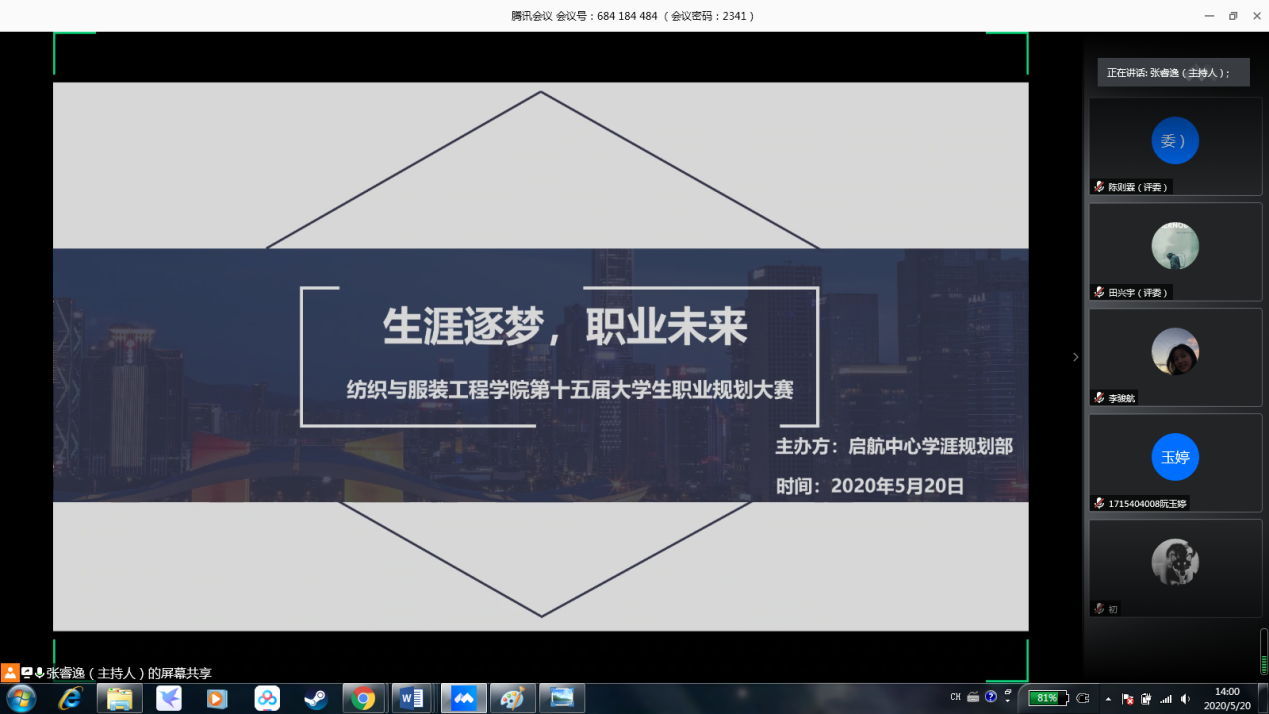Show hidden system tray icons
This screenshot has height=714, width=1269.
click(1107, 699)
